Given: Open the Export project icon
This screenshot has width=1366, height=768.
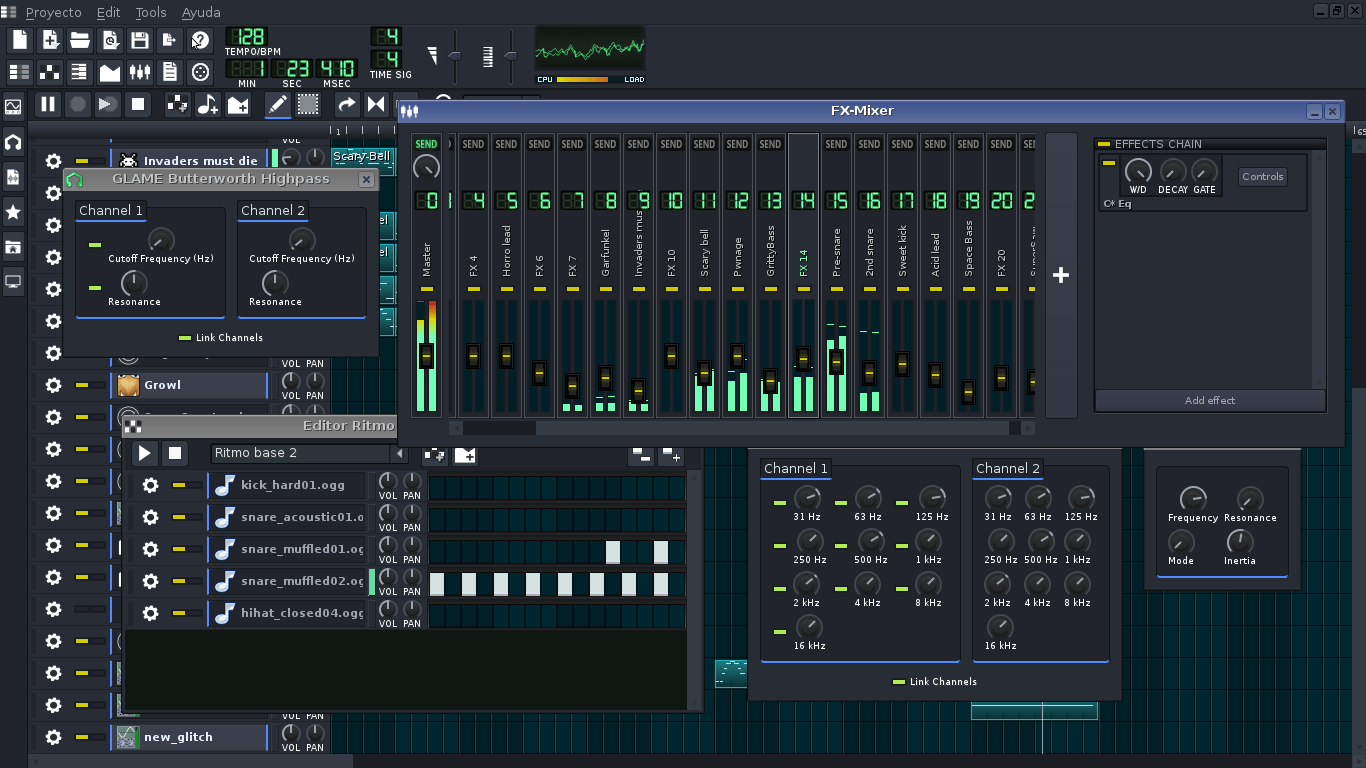Looking at the screenshot, I should [x=169, y=40].
